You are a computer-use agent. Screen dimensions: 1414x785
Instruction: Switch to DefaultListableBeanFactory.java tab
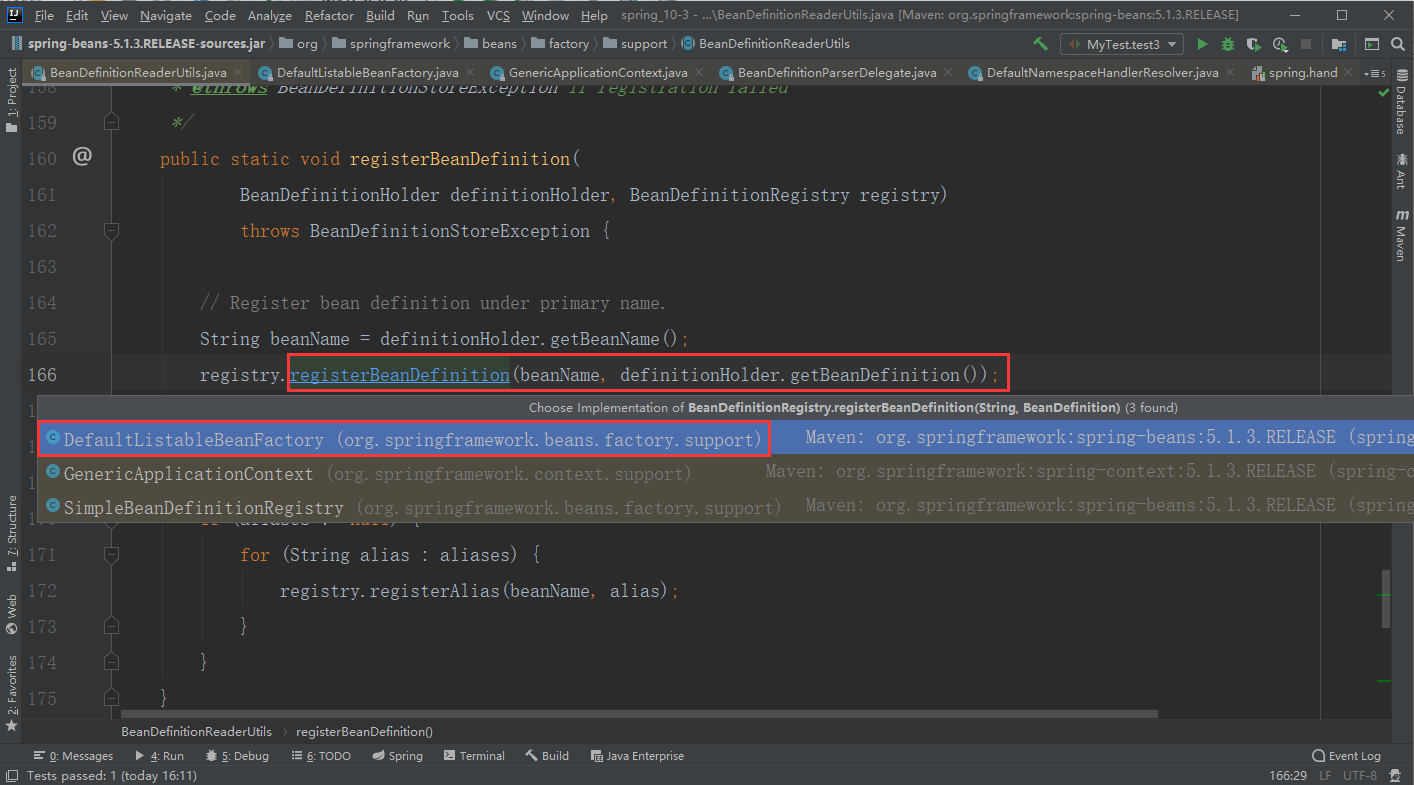click(366, 73)
